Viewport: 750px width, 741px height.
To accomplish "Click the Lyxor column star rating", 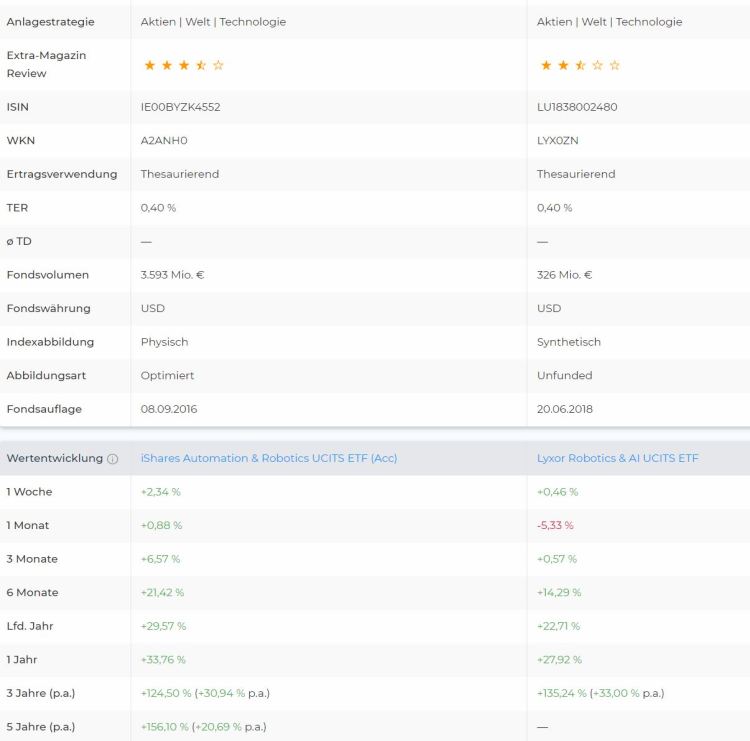I will pos(580,65).
